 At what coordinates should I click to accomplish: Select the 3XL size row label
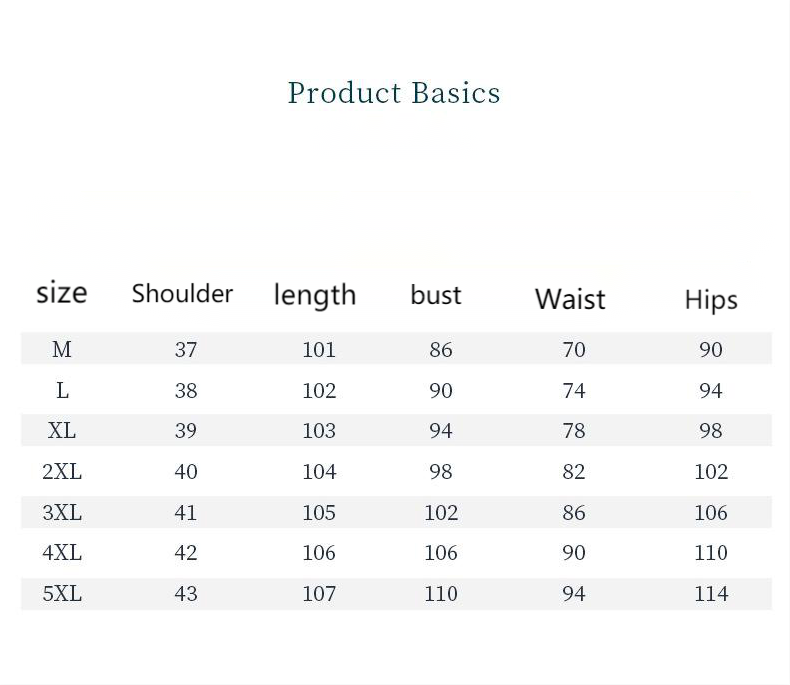coord(62,513)
